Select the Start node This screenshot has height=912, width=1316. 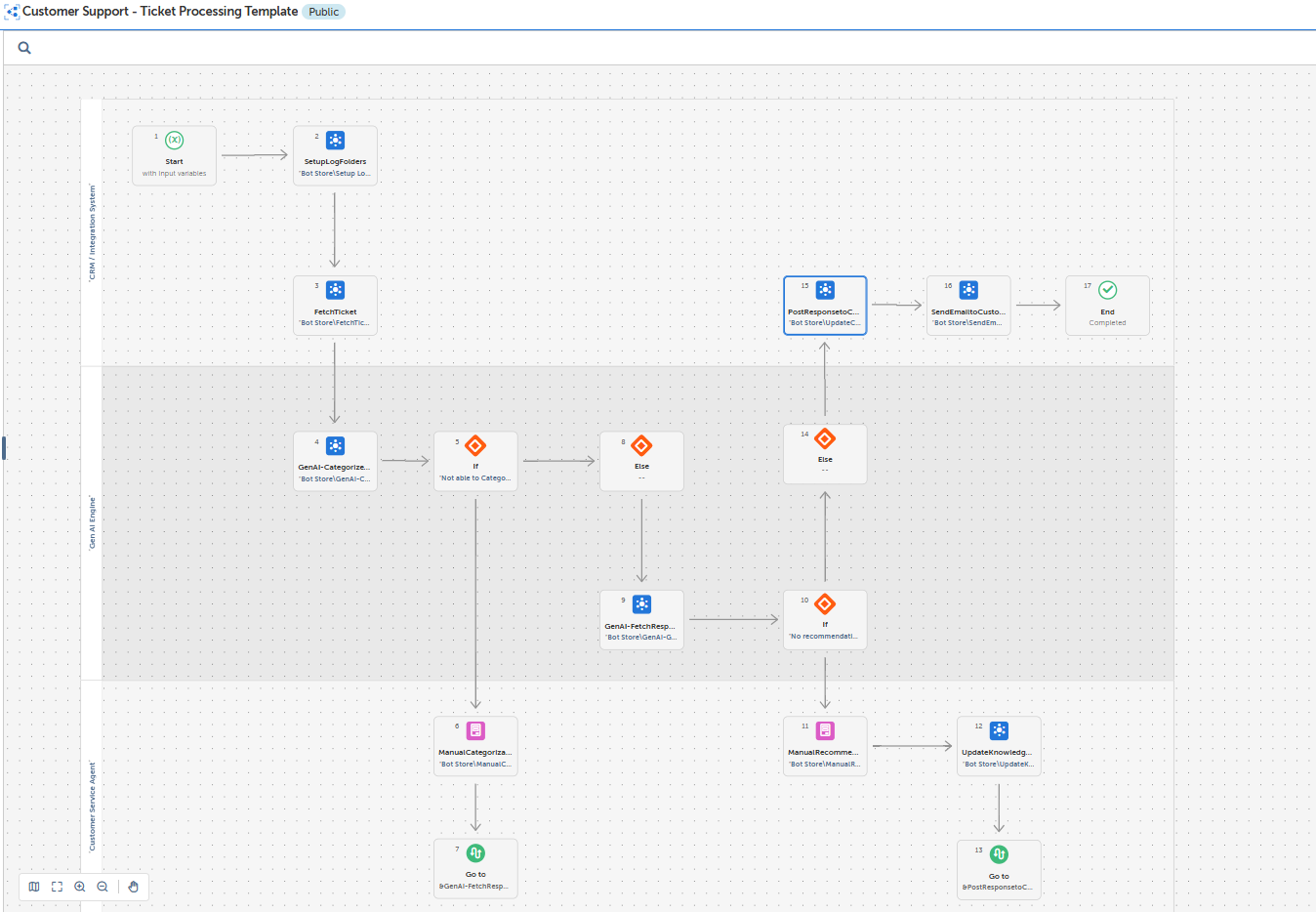[175, 155]
